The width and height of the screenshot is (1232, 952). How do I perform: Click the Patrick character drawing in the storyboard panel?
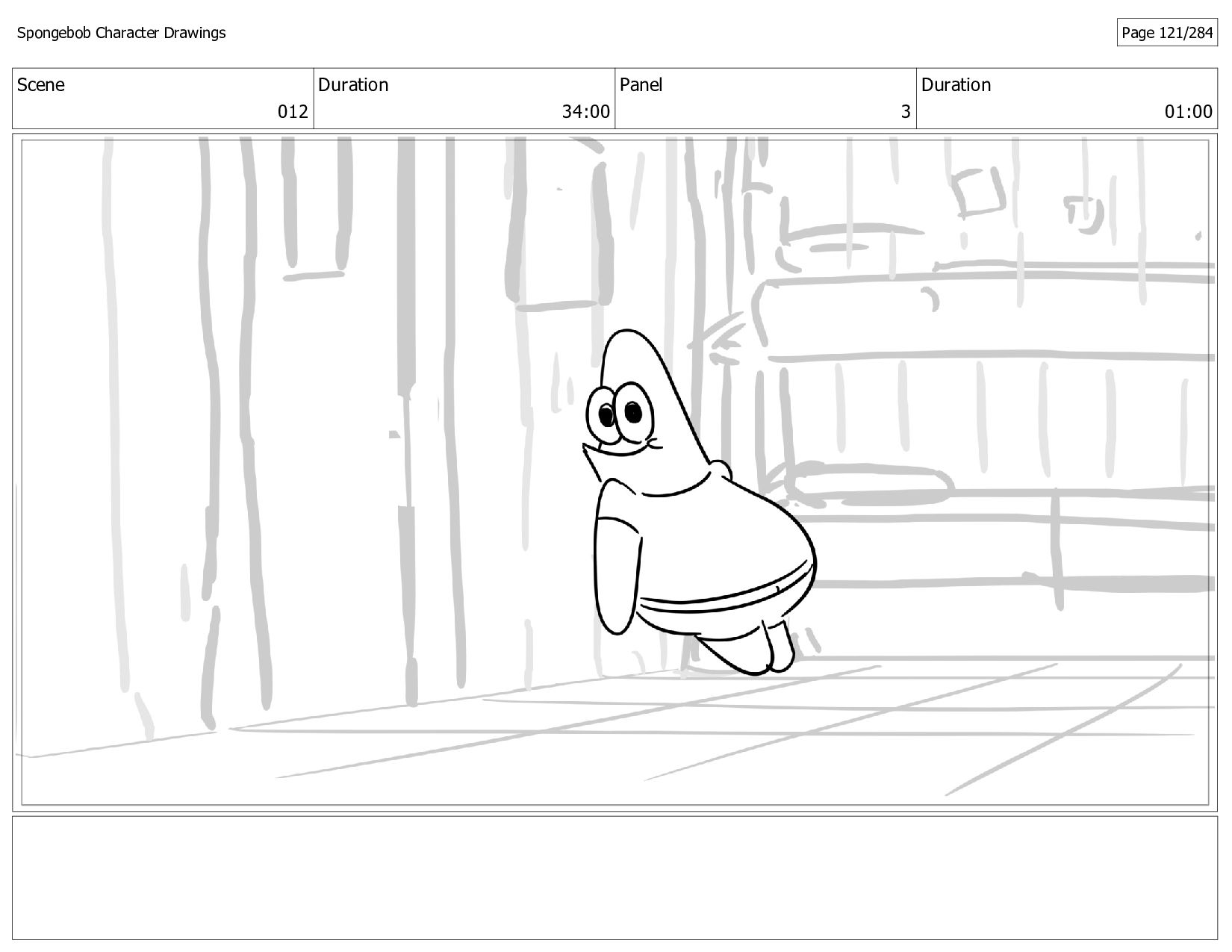click(699, 502)
